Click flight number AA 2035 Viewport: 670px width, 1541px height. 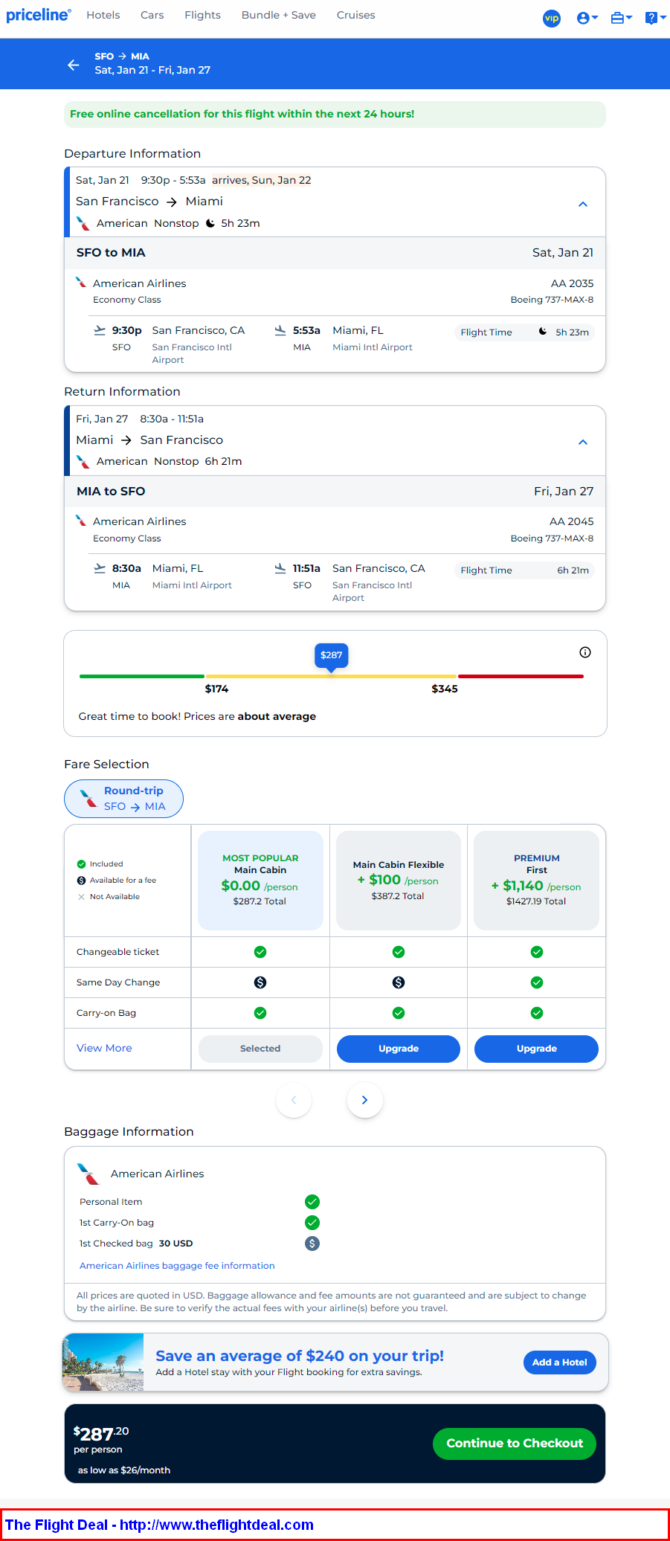(571, 284)
